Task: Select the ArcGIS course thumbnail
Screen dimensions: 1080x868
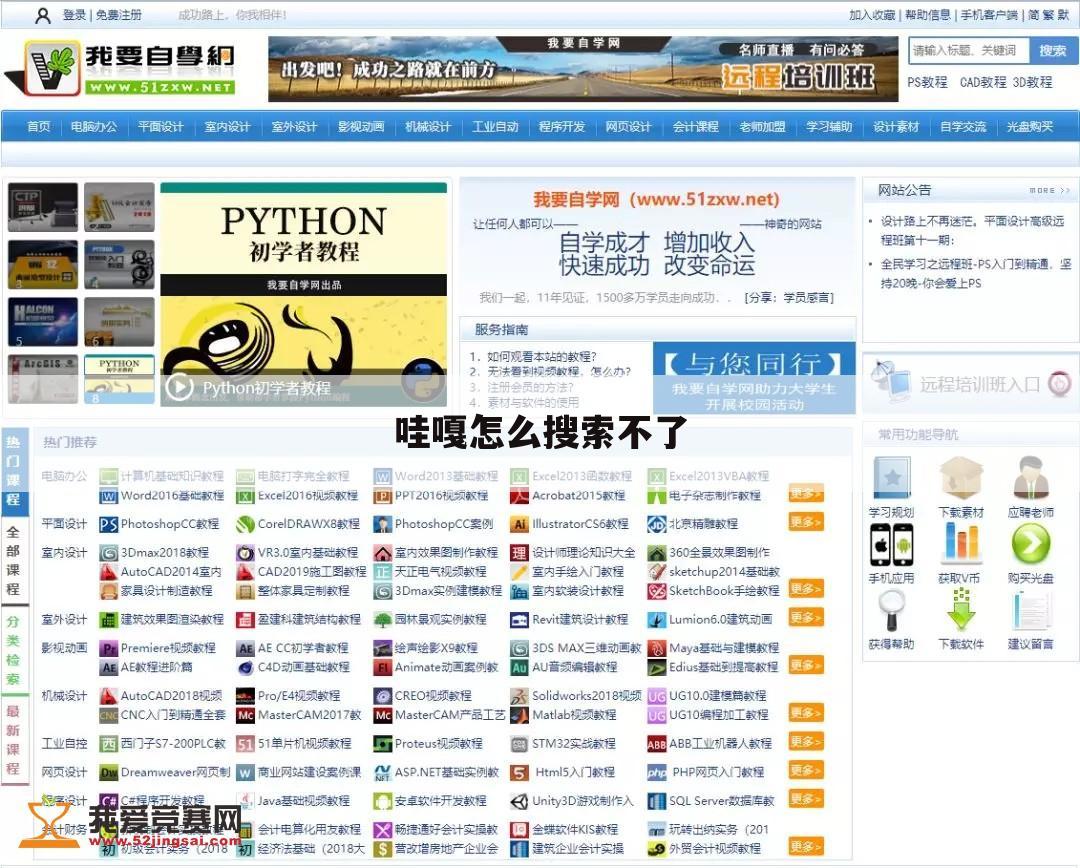Action: click(43, 379)
